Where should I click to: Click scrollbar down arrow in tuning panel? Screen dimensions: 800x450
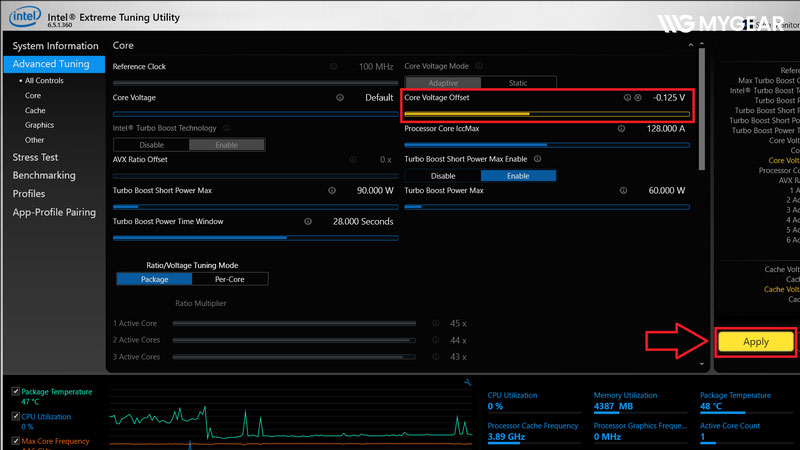[x=702, y=364]
